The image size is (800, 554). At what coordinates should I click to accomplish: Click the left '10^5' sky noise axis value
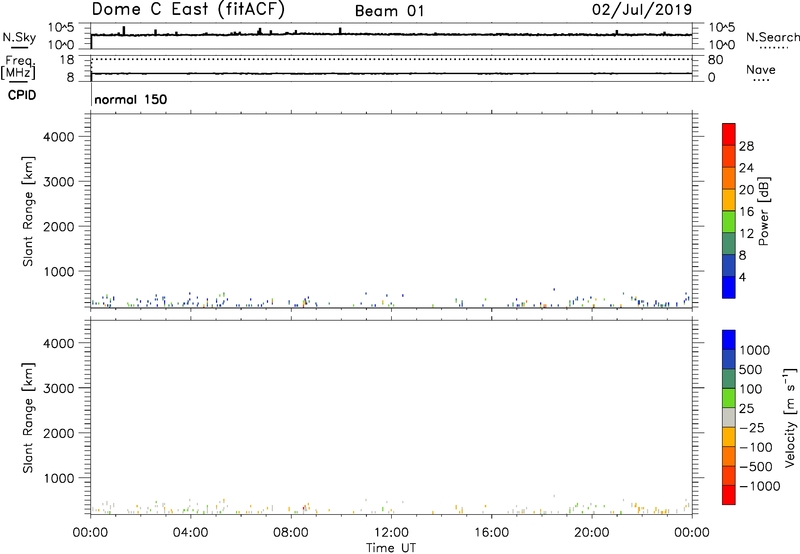pyautogui.click(x=61, y=27)
